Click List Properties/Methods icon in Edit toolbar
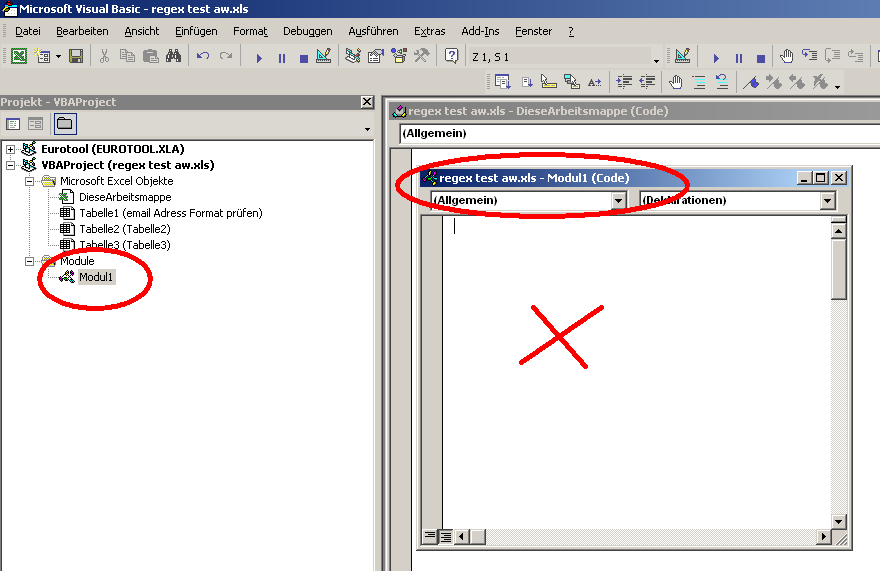Screen dimensions: 880x571 (x=503, y=83)
